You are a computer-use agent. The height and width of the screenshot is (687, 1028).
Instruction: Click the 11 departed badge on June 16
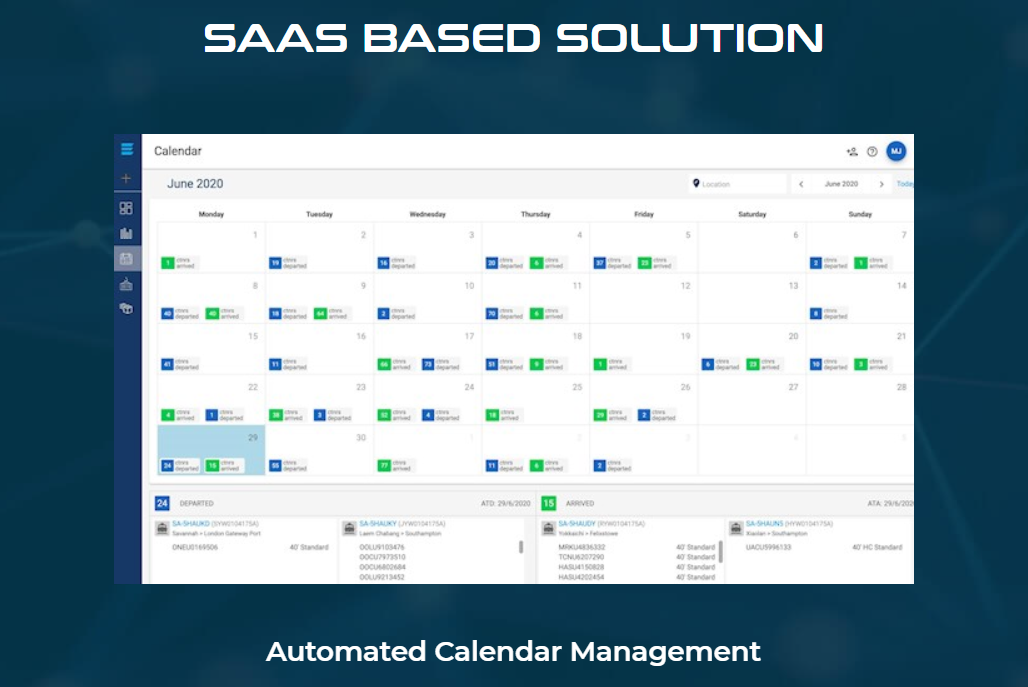click(x=288, y=364)
